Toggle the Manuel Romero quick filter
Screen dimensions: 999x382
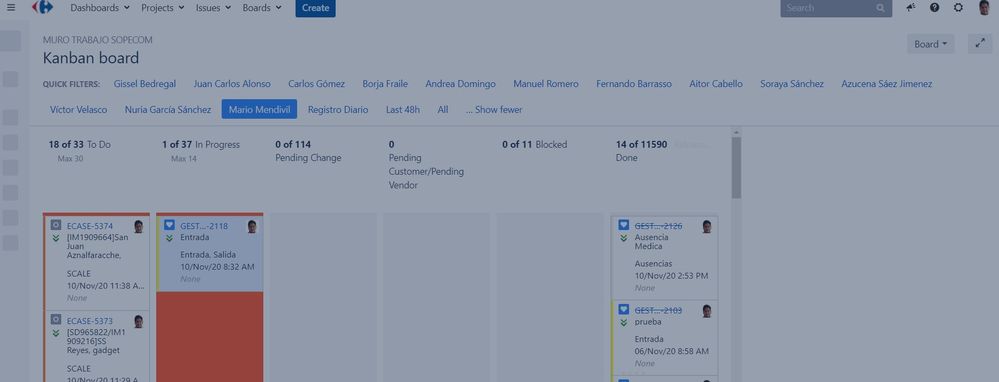pyautogui.click(x=546, y=84)
